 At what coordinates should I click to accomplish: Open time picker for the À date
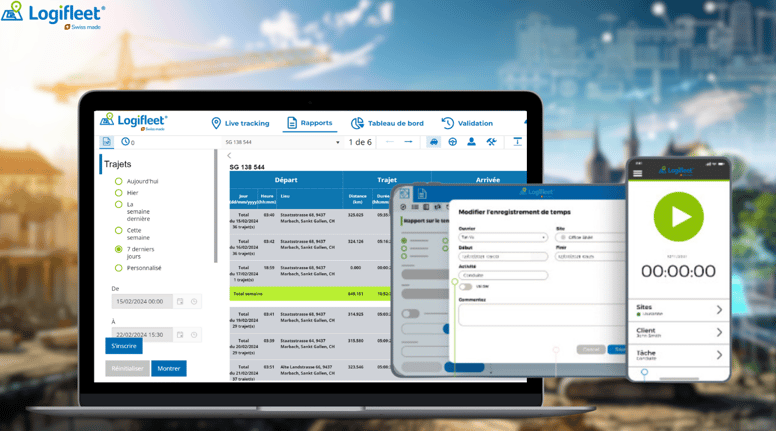[x=194, y=335]
